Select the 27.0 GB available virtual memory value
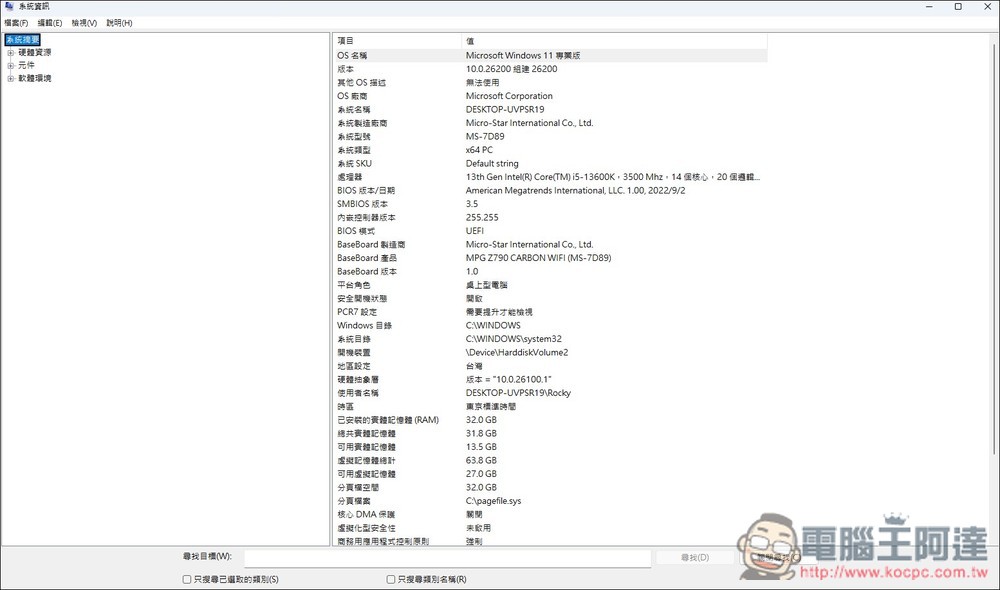1000x590 pixels. tap(481, 474)
